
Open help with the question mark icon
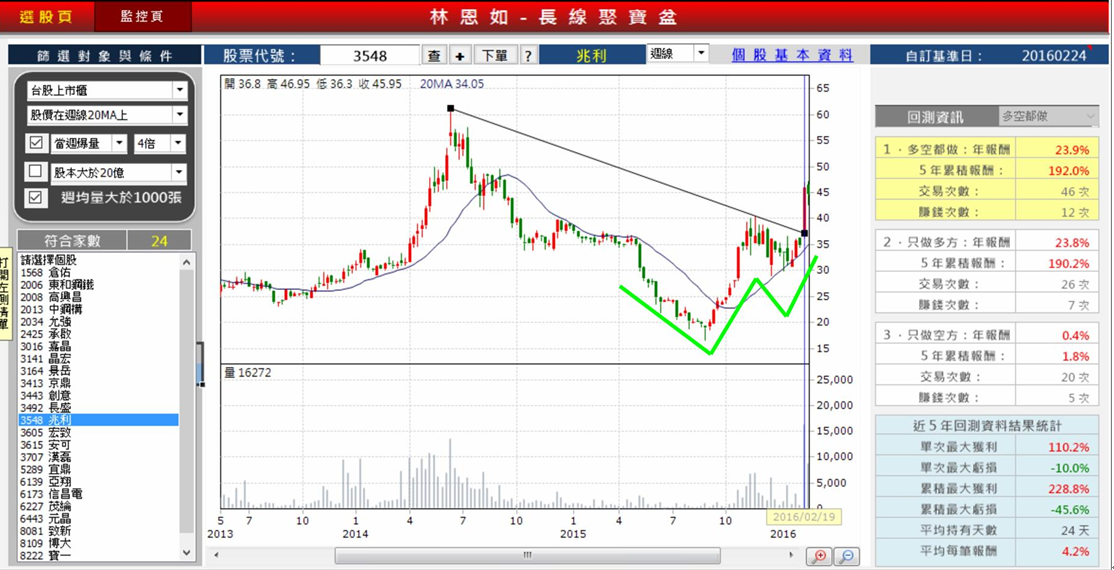click(528, 56)
